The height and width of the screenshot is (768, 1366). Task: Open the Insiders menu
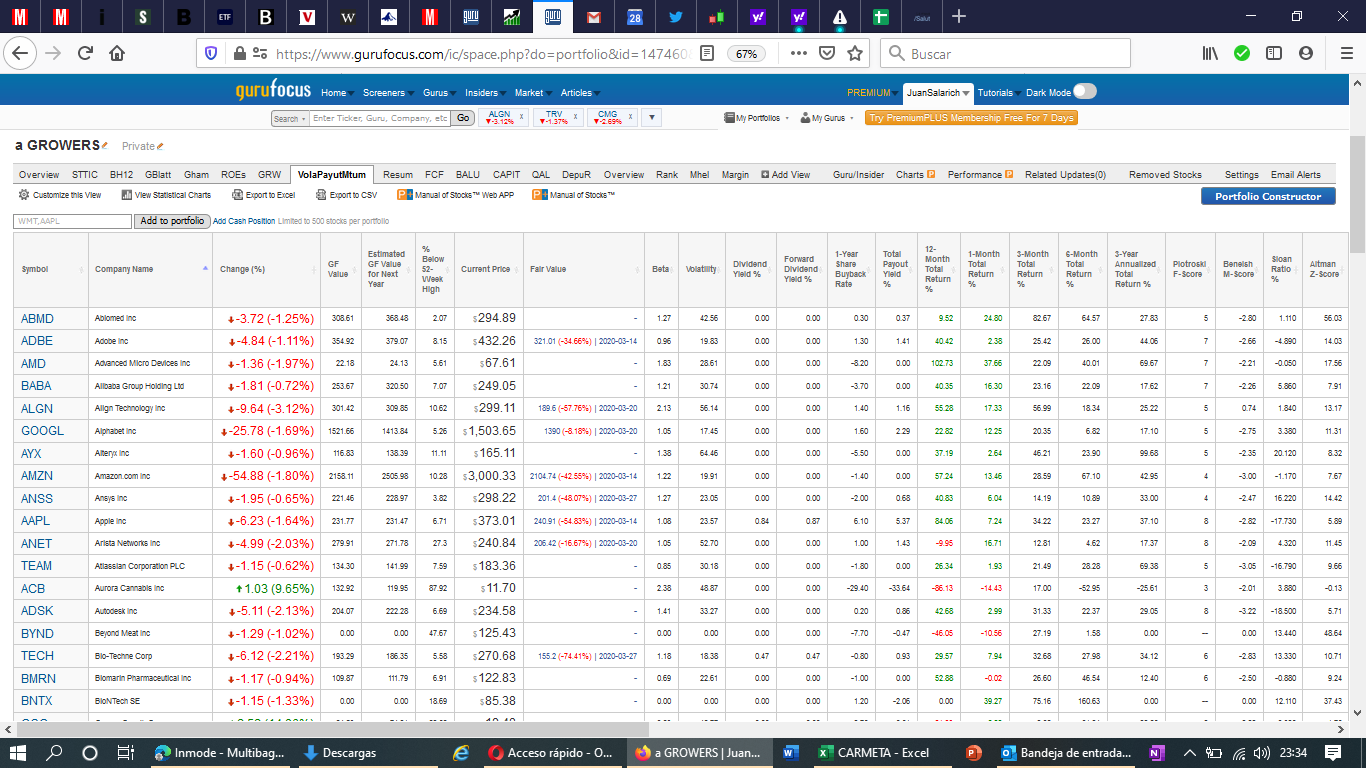(485, 92)
